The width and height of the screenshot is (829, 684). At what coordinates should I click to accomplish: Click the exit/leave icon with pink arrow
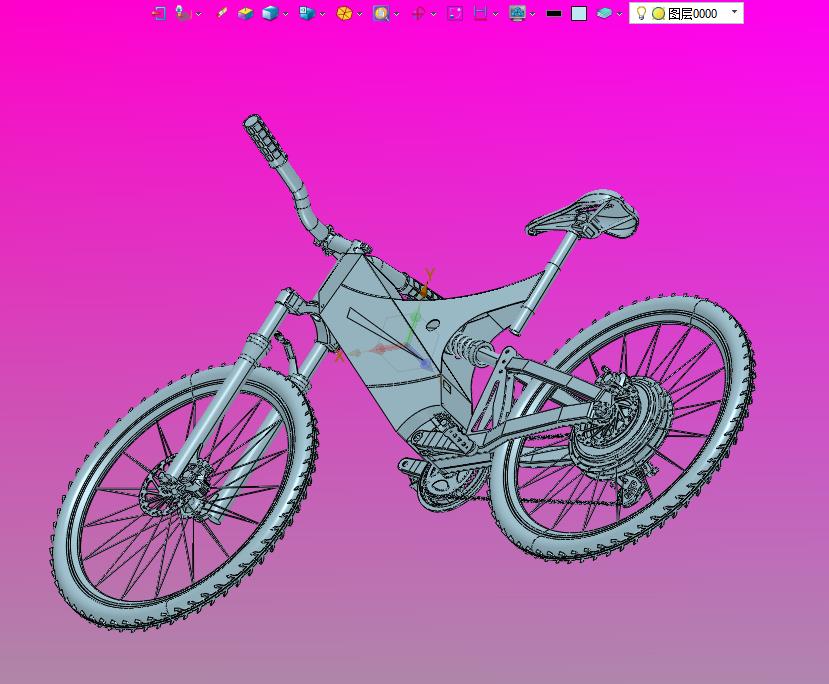pyautogui.click(x=159, y=13)
